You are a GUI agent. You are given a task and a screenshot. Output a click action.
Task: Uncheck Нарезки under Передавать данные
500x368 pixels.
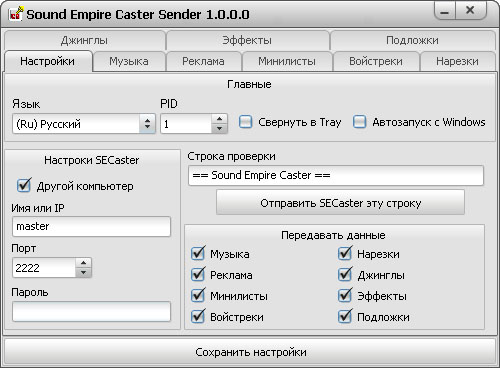point(345,254)
